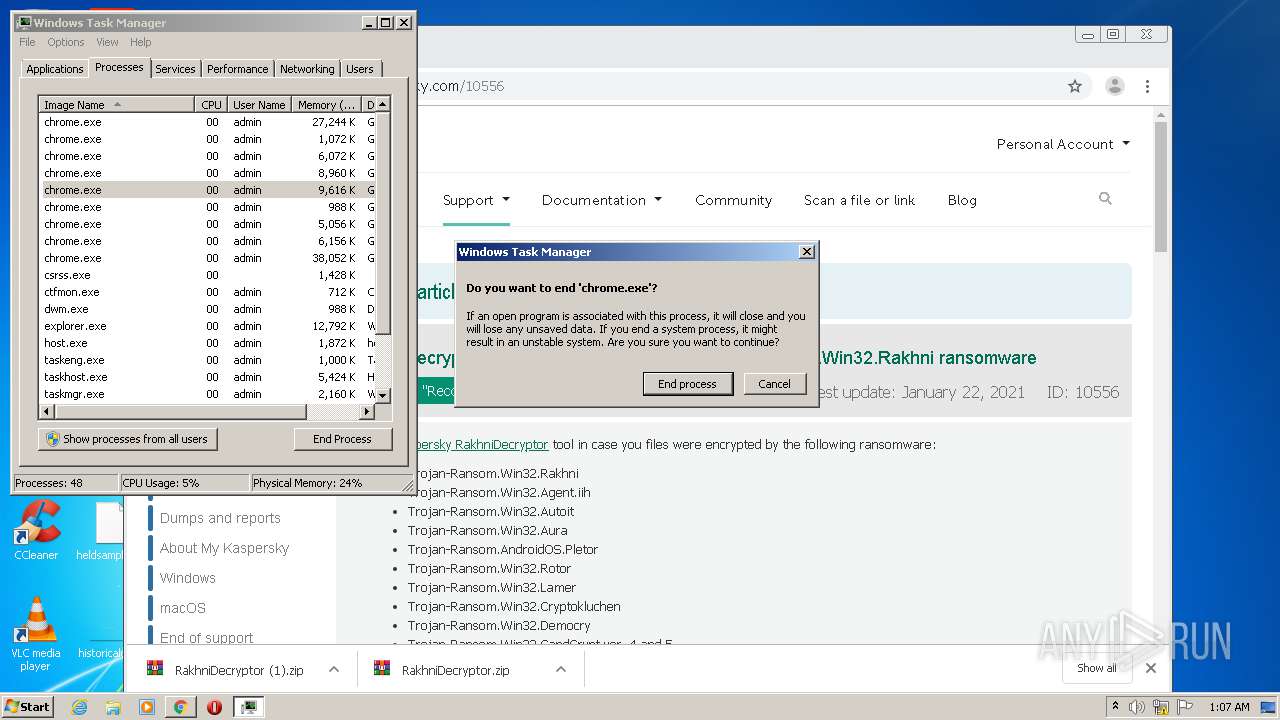Screen dimensions: 1280x720
Task: Open Chrome three-dot menu
Action: (x=1147, y=86)
